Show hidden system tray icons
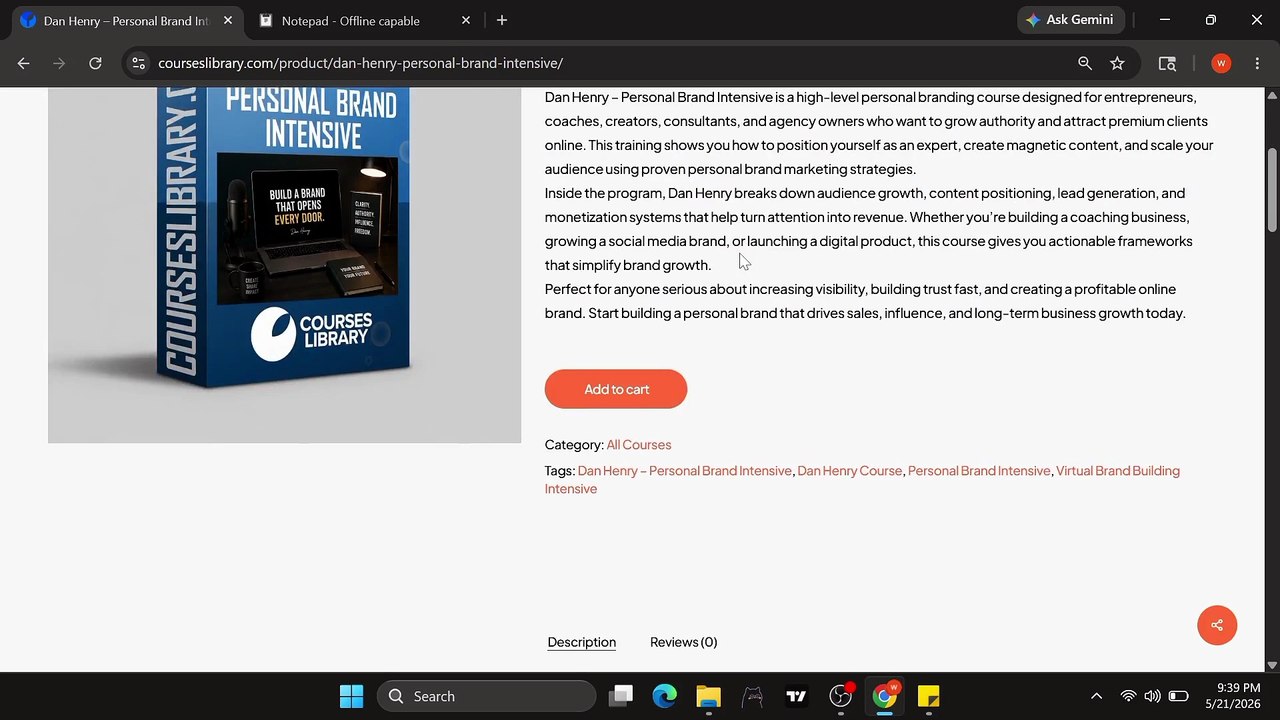This screenshot has height=720, width=1280. click(1096, 696)
